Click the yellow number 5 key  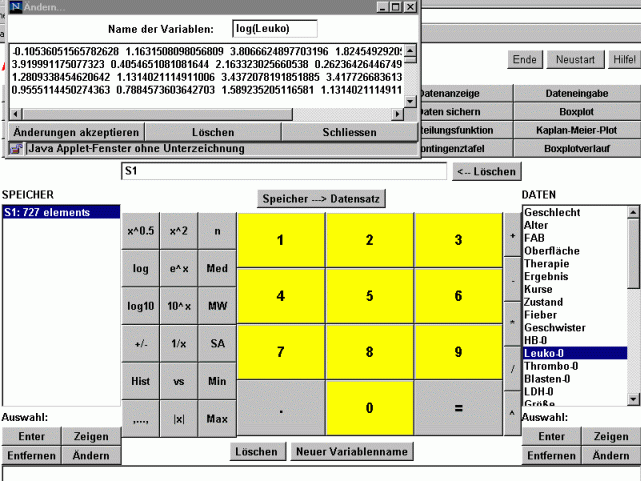coord(370,296)
